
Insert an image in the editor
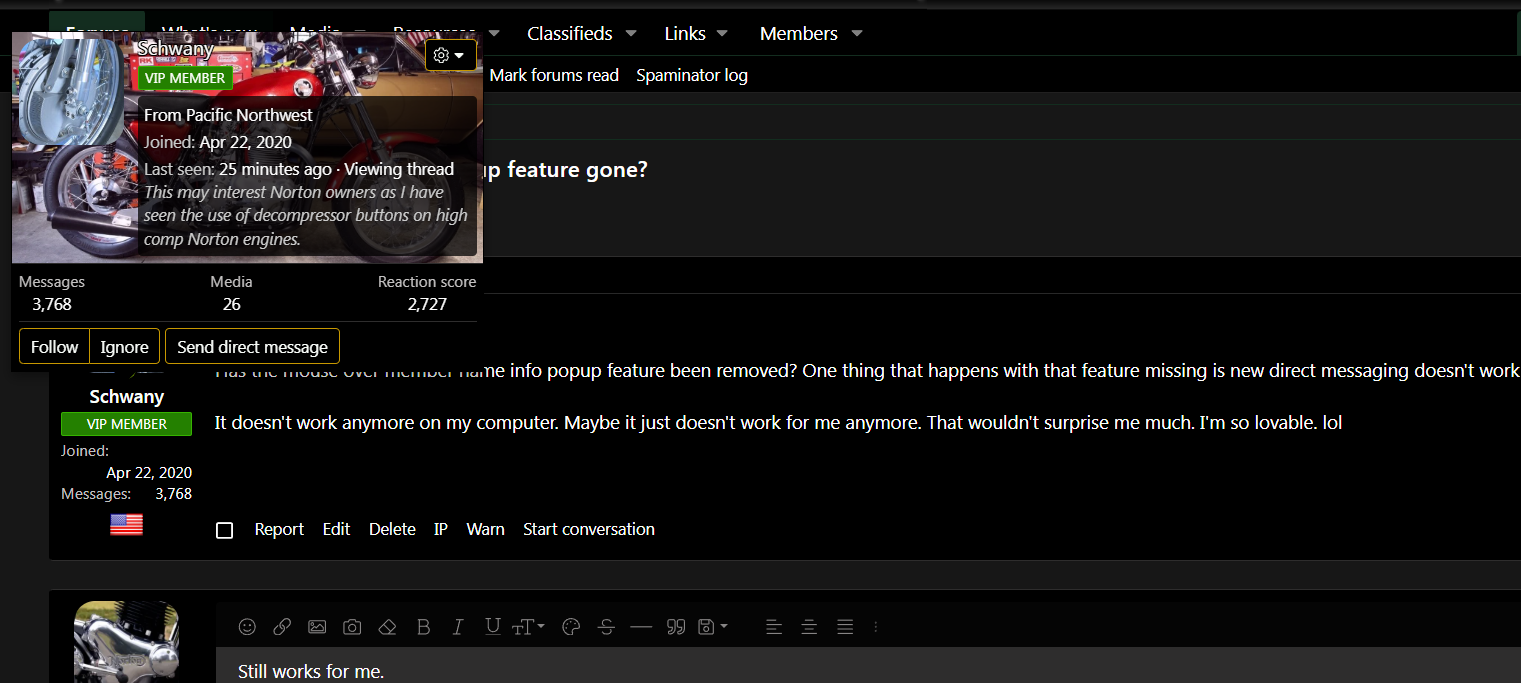[x=317, y=627]
